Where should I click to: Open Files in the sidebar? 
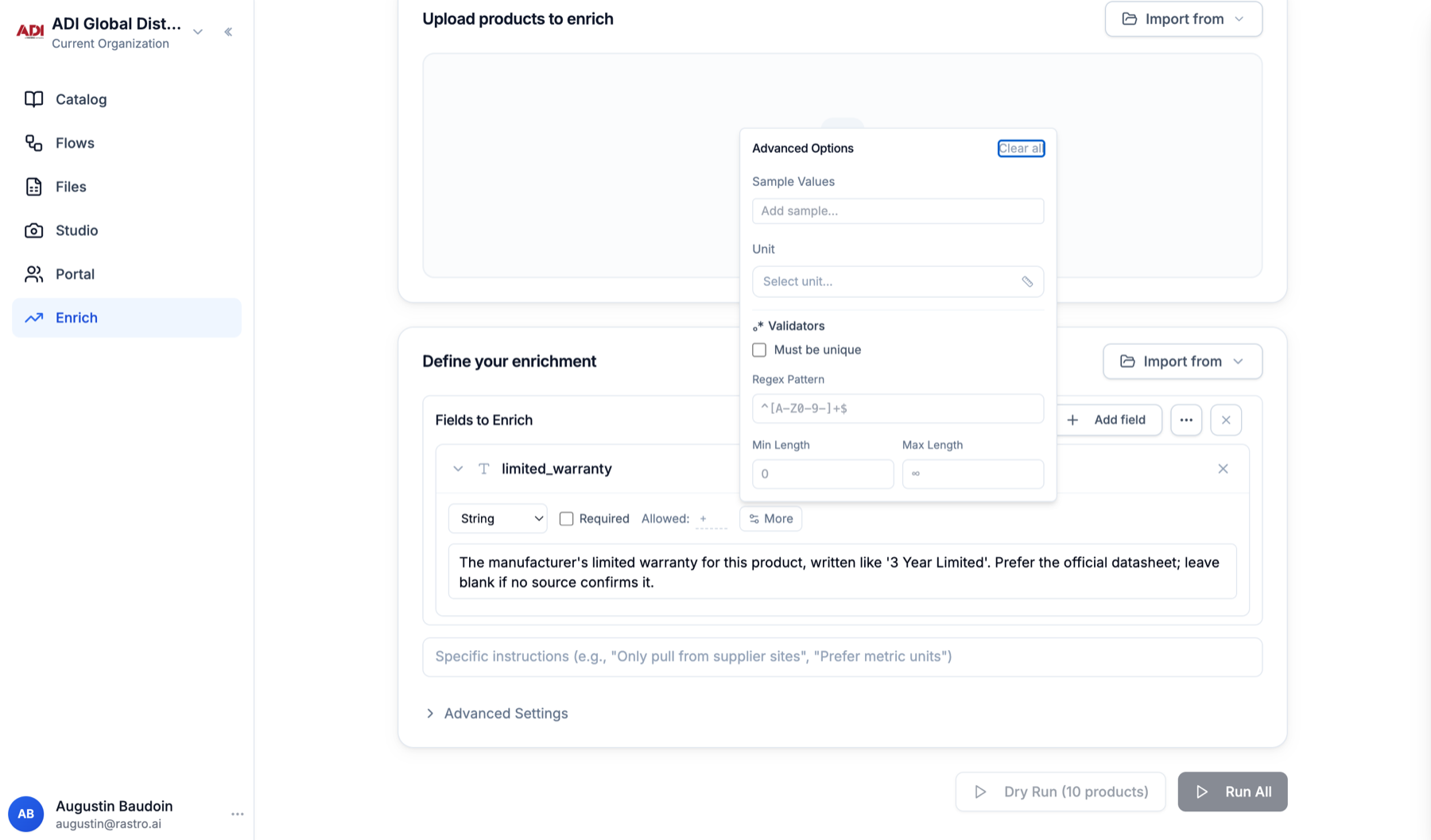[126, 187]
